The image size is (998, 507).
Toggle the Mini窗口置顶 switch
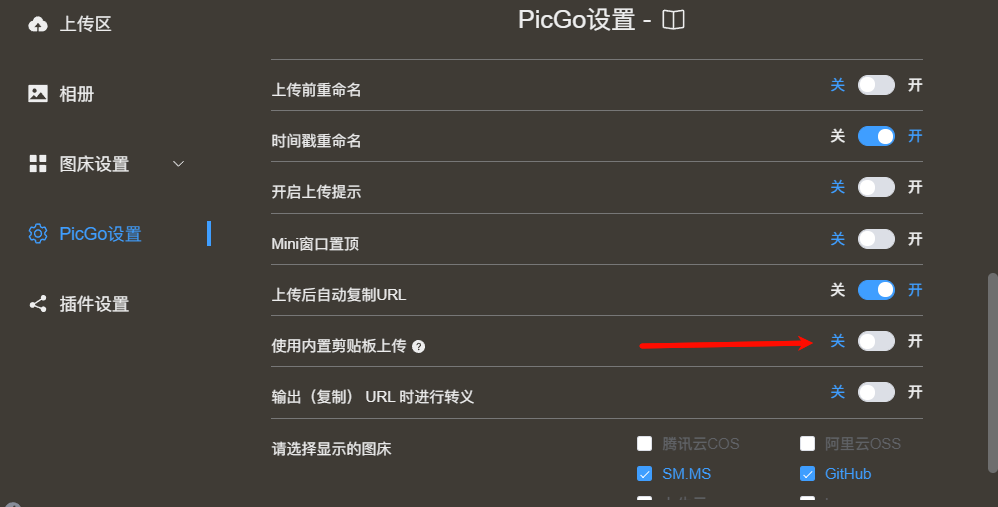876,239
